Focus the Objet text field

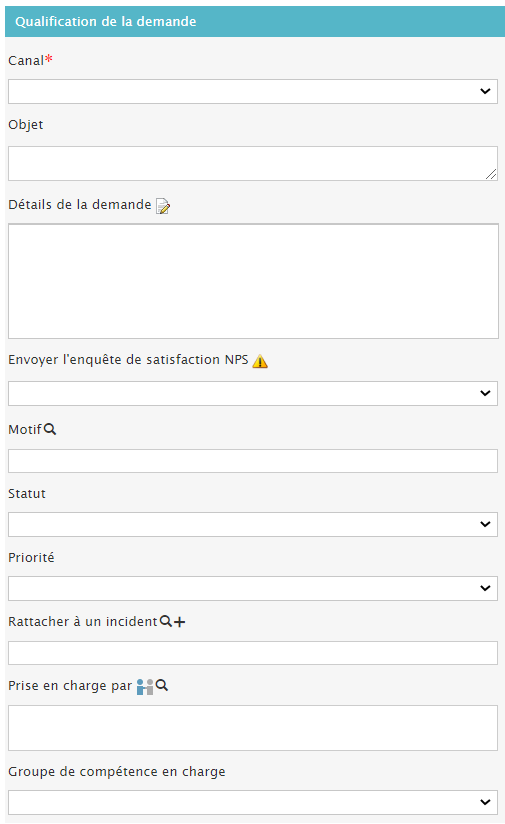(x=253, y=163)
